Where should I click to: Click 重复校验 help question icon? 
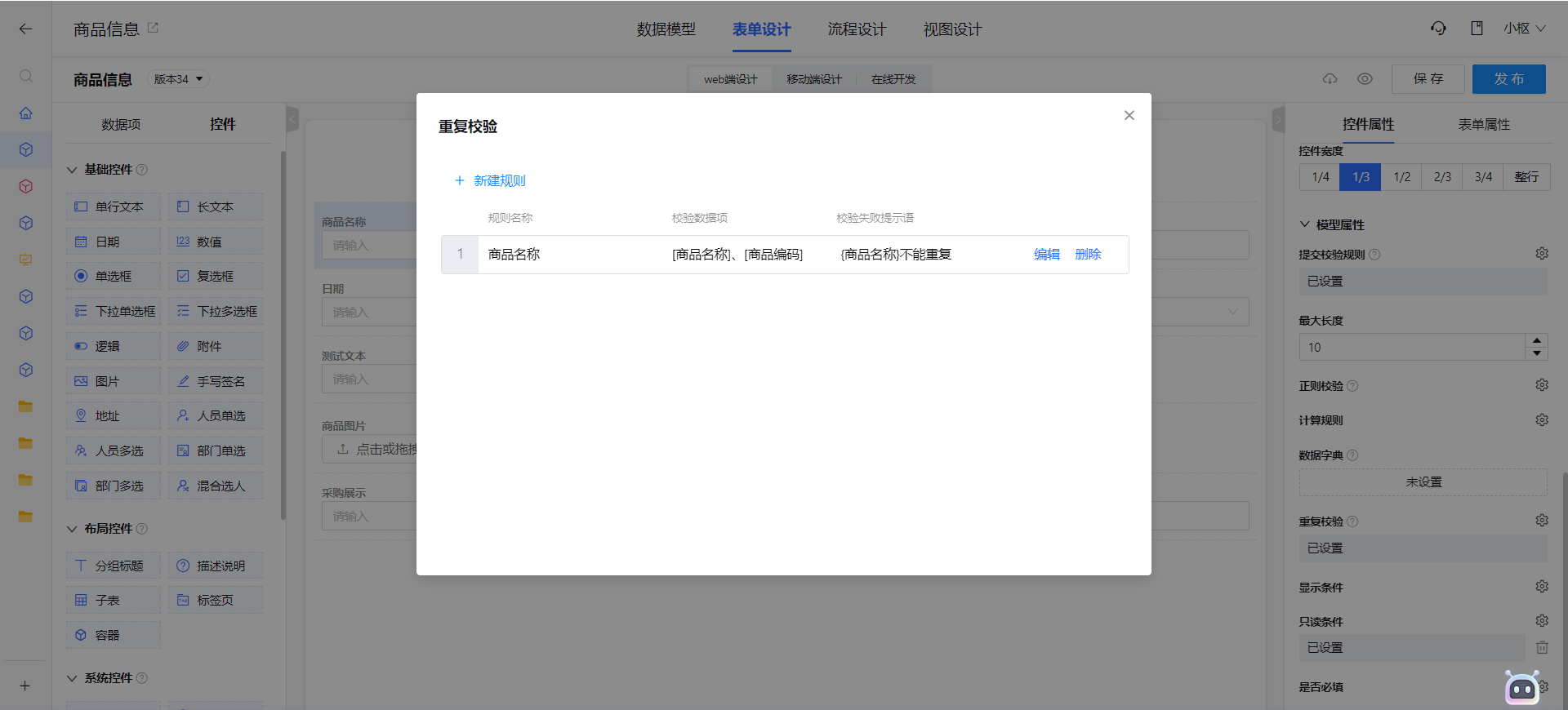coord(1352,521)
